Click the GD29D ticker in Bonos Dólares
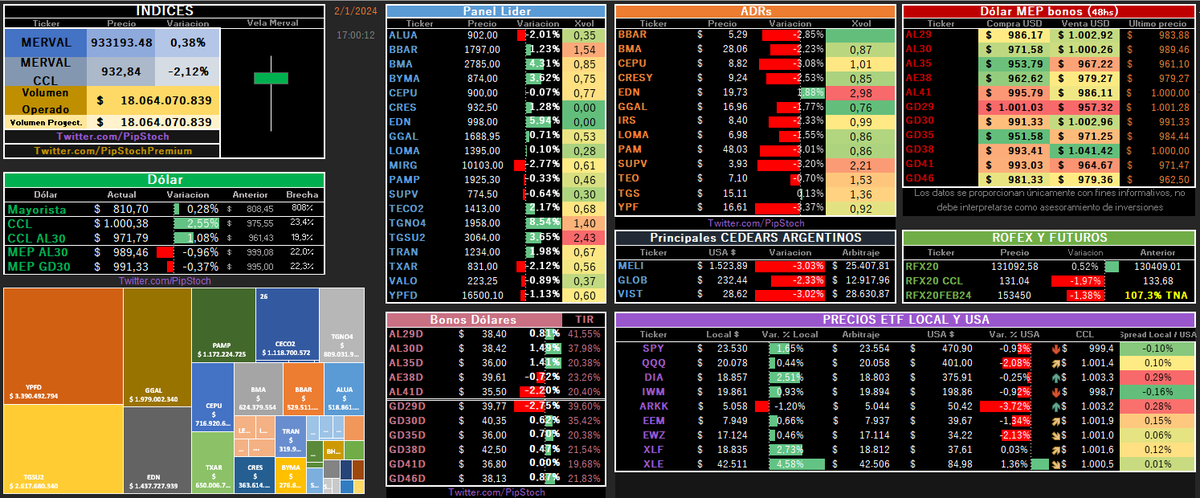Viewport: 1200px width, 498px height. 408,406
